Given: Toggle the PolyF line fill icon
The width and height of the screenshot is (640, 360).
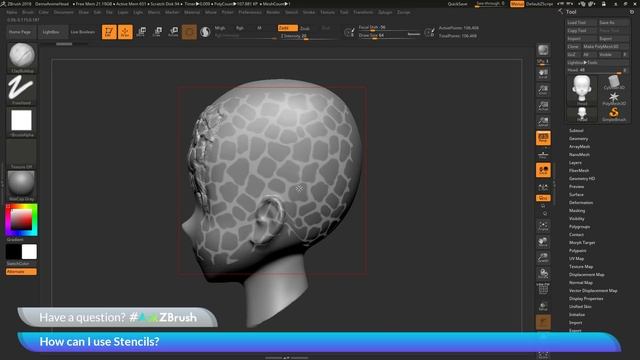Looking at the screenshot, I should (543, 289).
